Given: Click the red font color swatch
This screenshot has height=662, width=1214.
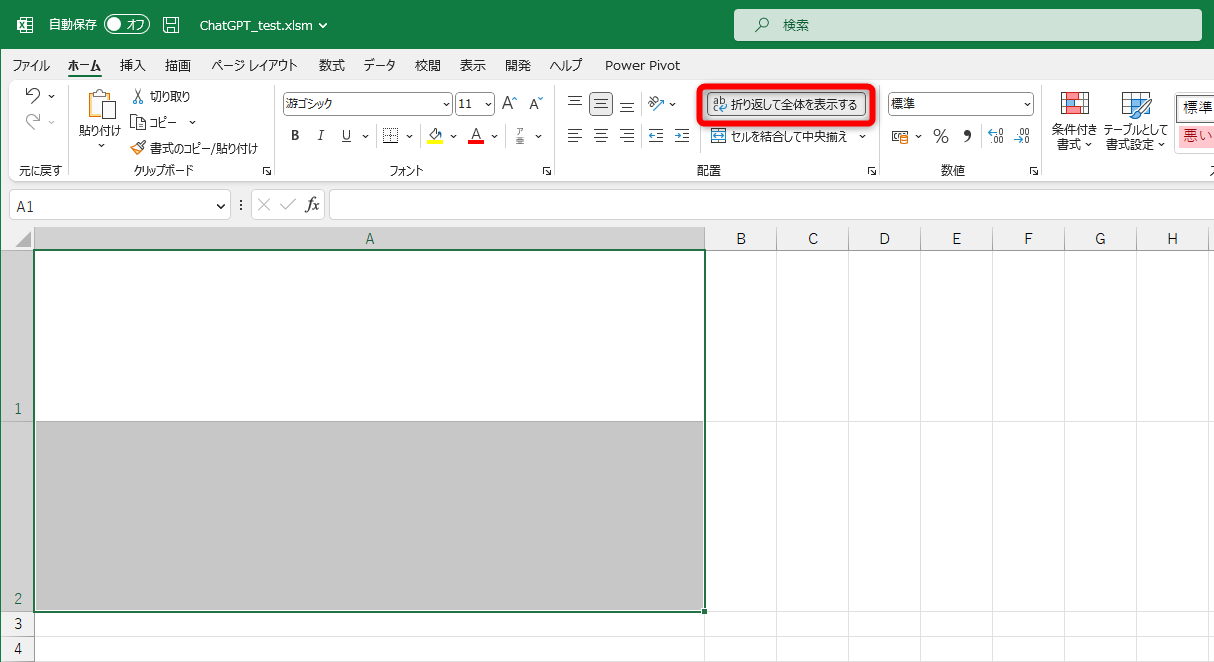Looking at the screenshot, I should [474, 141].
